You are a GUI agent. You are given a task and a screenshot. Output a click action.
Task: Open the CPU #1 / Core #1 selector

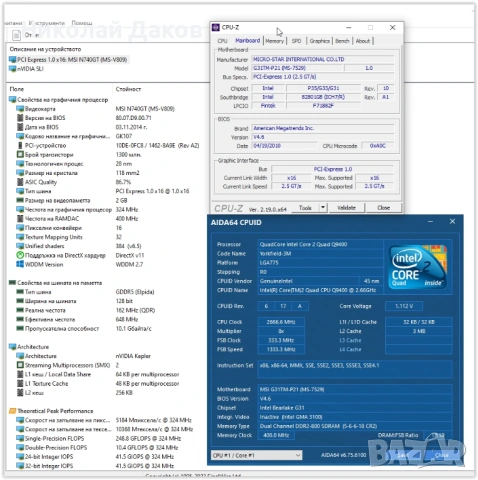(256, 455)
